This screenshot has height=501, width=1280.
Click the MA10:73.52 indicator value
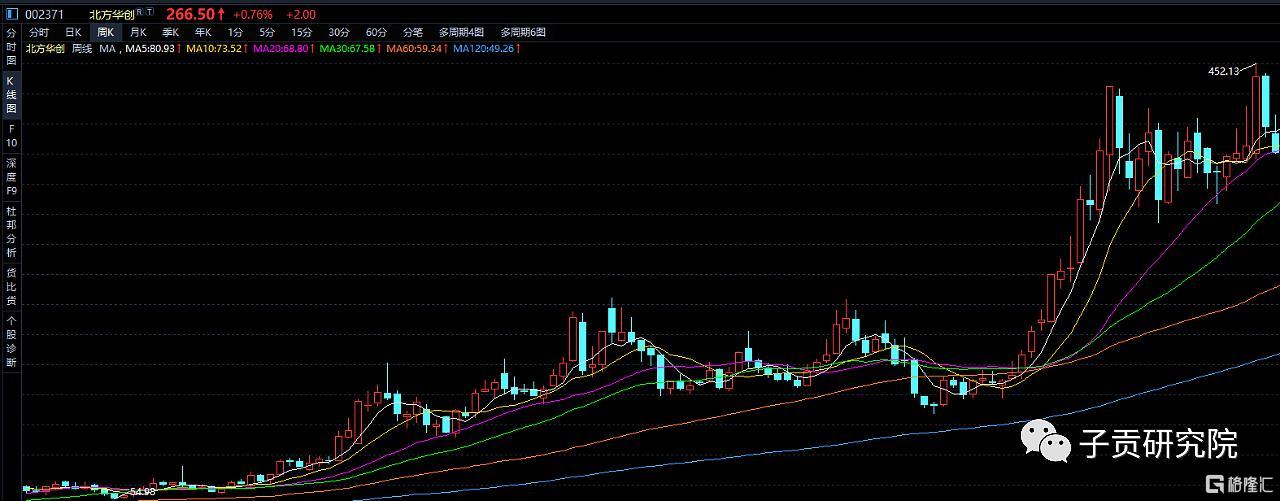coord(216,48)
